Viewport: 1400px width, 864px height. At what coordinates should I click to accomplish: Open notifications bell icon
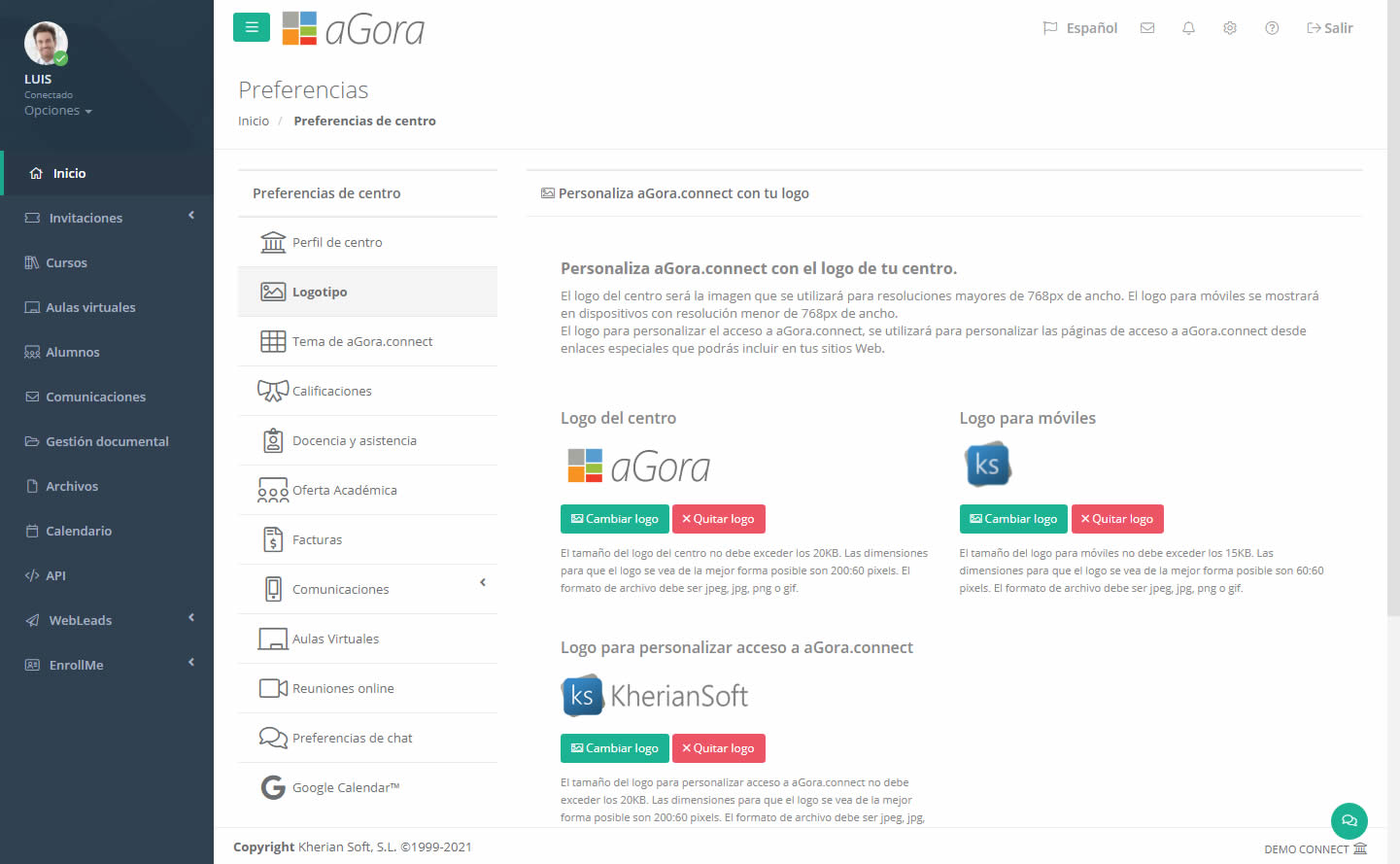[1188, 28]
